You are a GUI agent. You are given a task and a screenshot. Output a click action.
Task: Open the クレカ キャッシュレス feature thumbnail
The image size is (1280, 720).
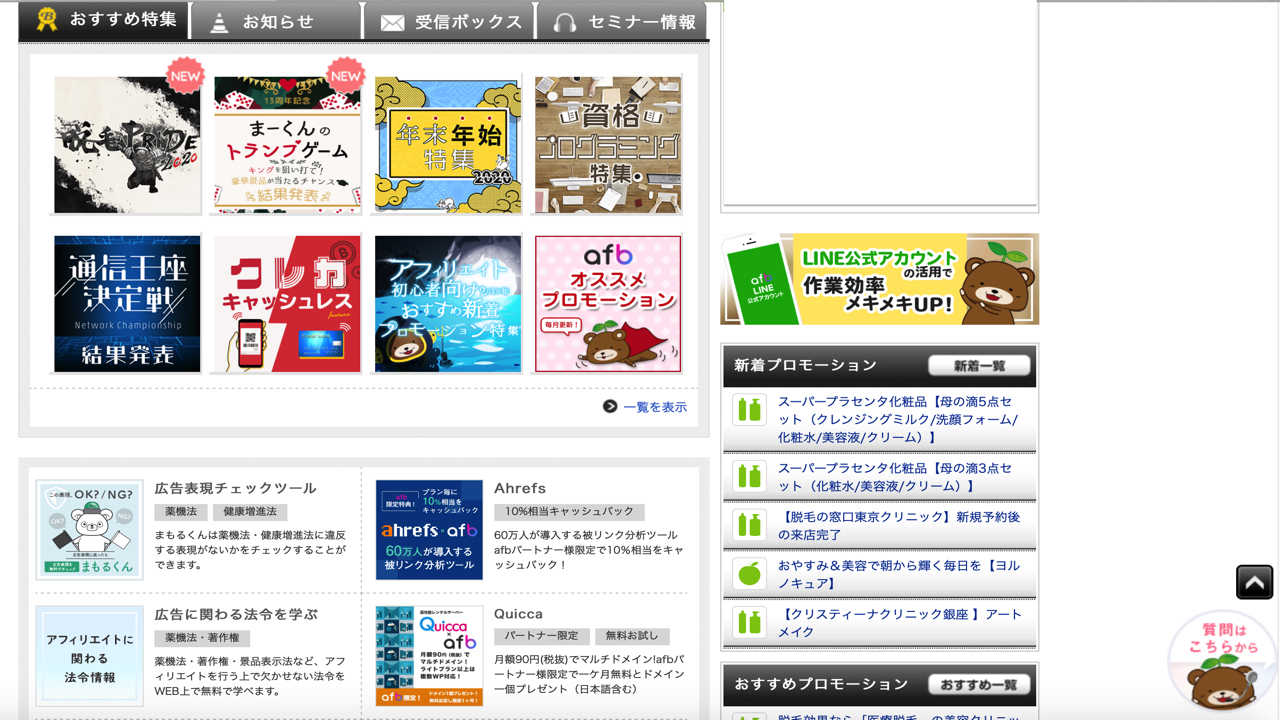[287, 304]
